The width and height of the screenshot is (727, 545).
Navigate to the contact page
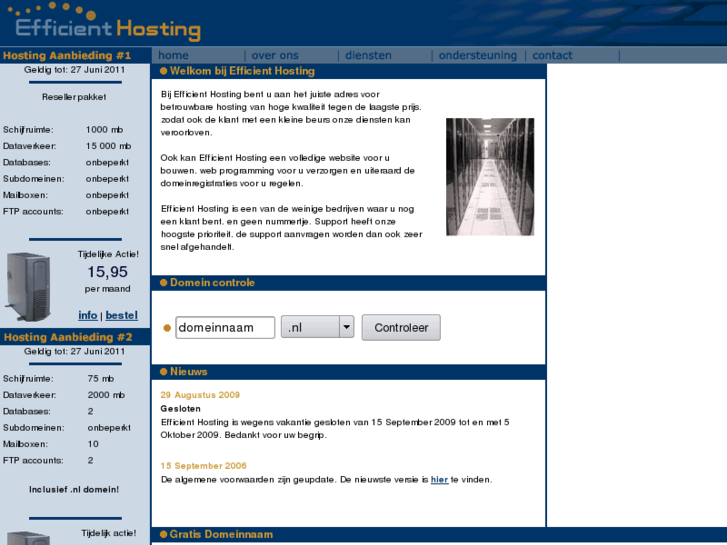[x=552, y=55]
